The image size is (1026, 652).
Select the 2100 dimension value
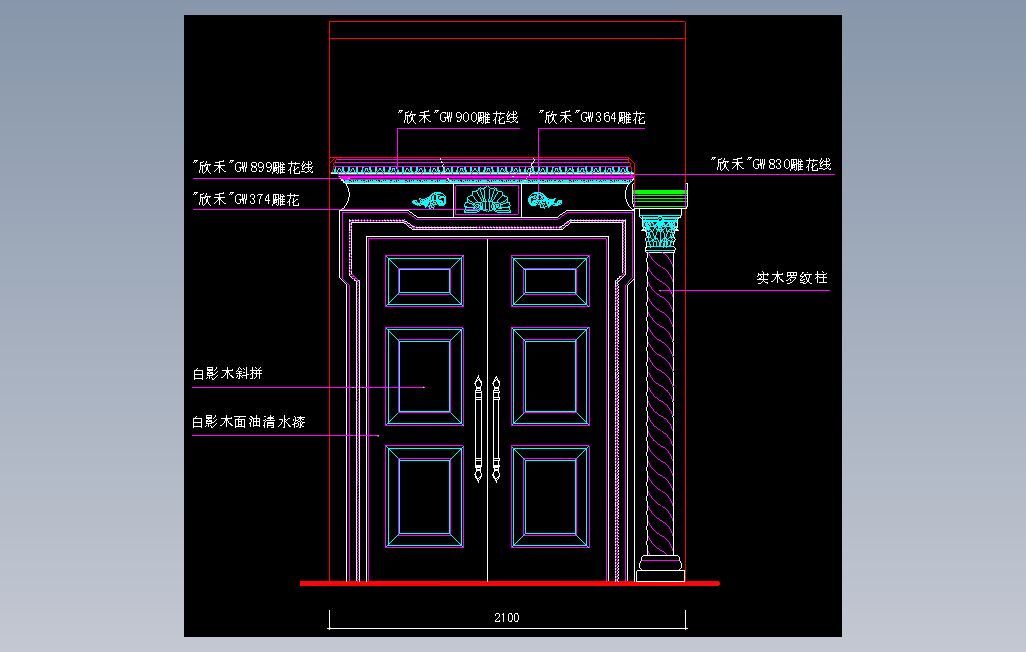(x=506, y=617)
